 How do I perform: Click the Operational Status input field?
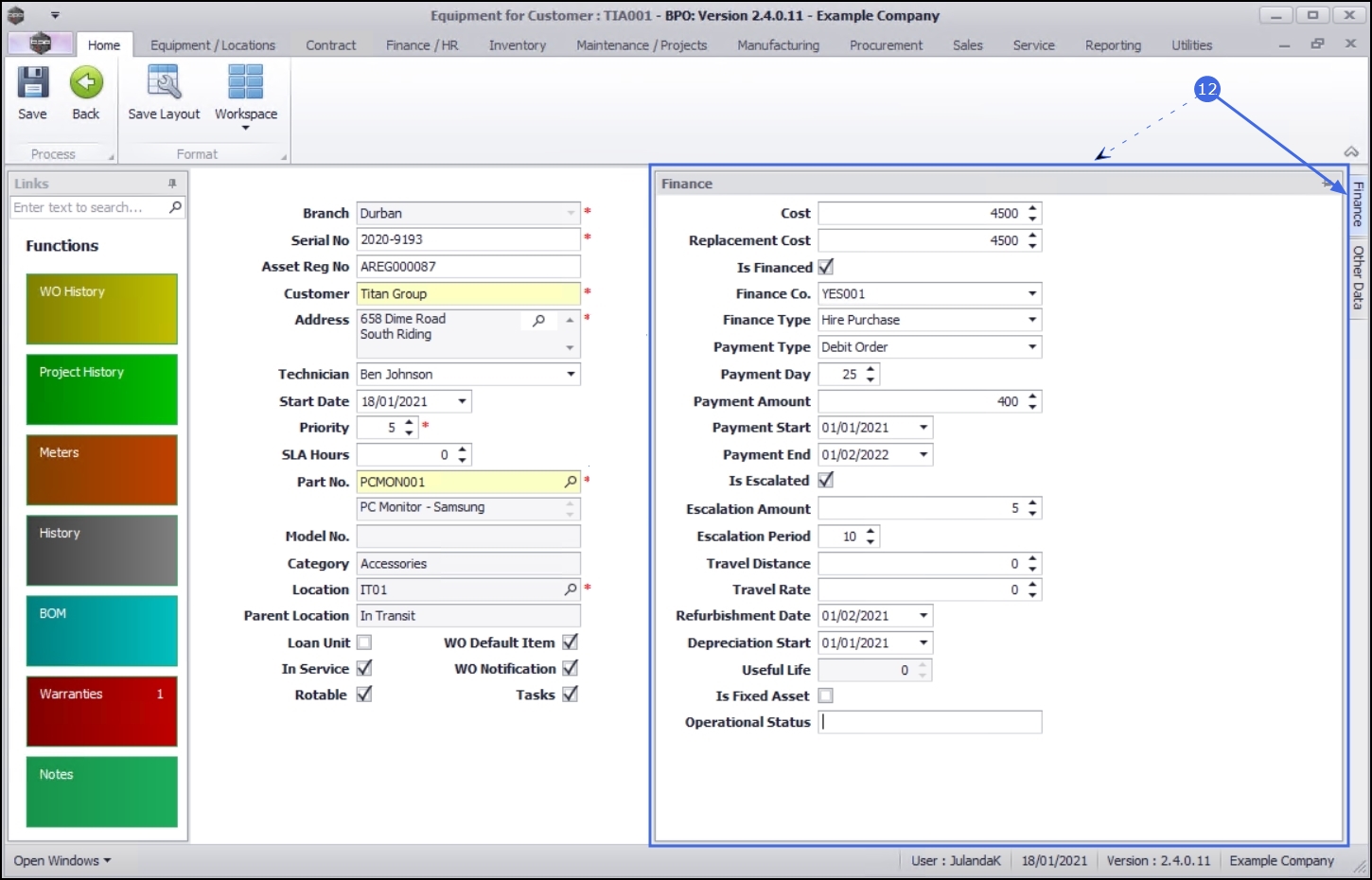(930, 722)
